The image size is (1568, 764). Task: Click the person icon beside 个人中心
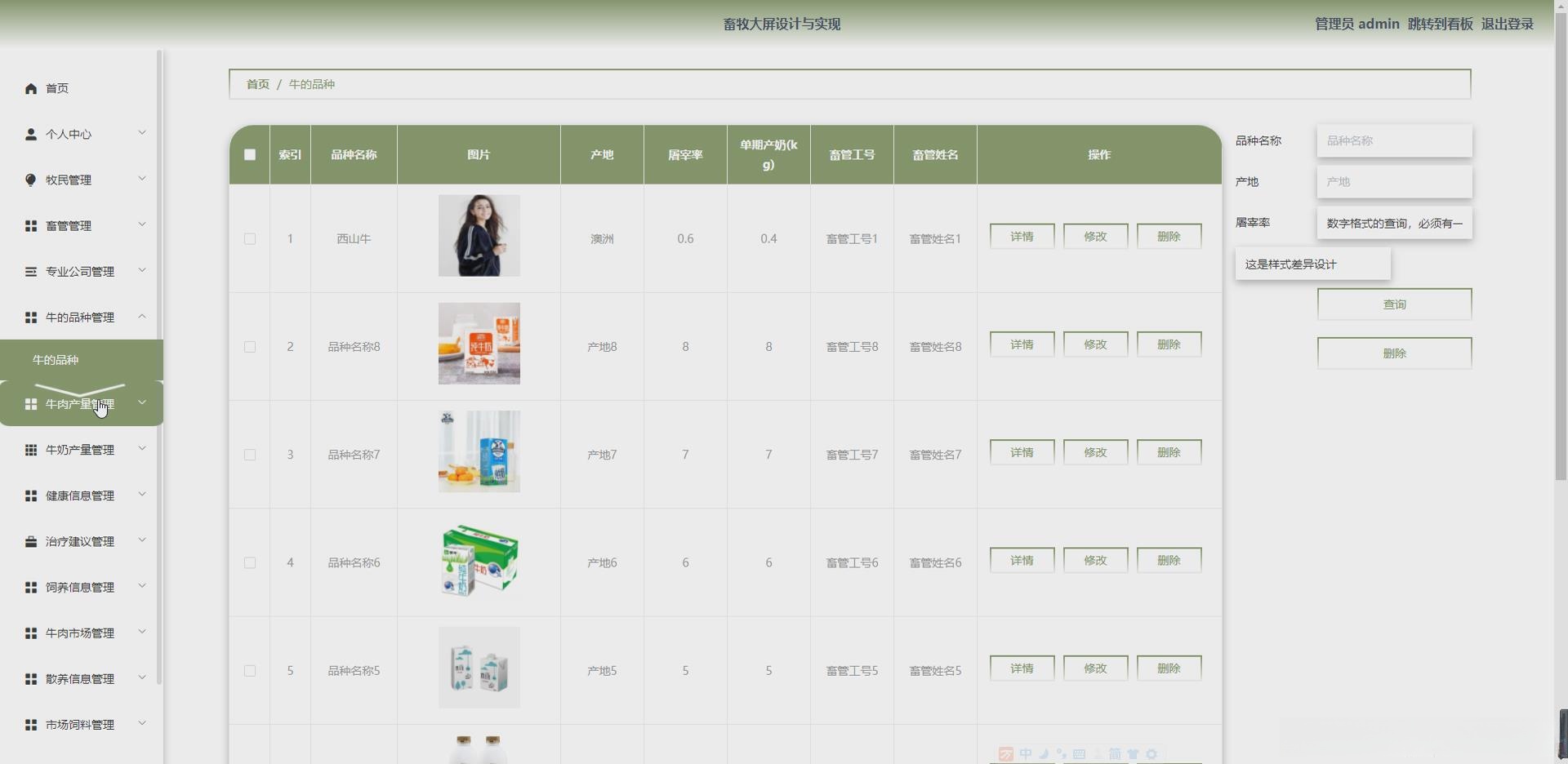click(x=31, y=134)
